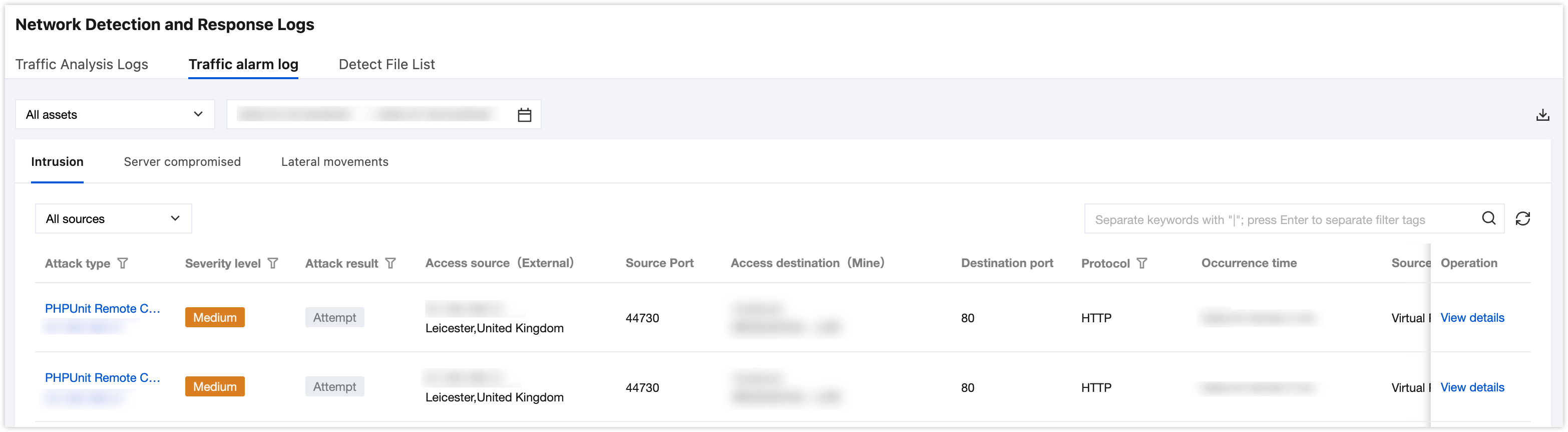Open the date range picker field
The height and width of the screenshot is (432, 1568).
pyautogui.click(x=371, y=115)
